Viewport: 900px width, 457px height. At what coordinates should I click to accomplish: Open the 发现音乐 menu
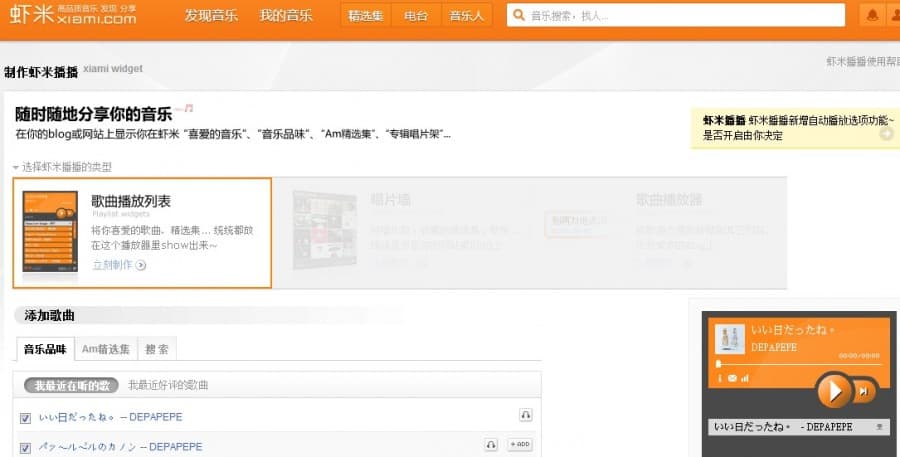[x=213, y=15]
